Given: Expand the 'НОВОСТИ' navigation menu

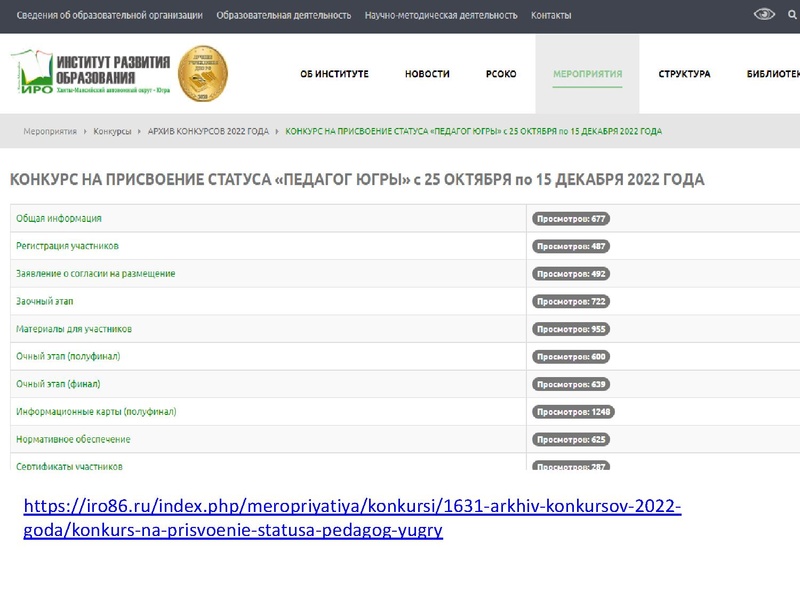Looking at the screenshot, I should click(x=427, y=74).
